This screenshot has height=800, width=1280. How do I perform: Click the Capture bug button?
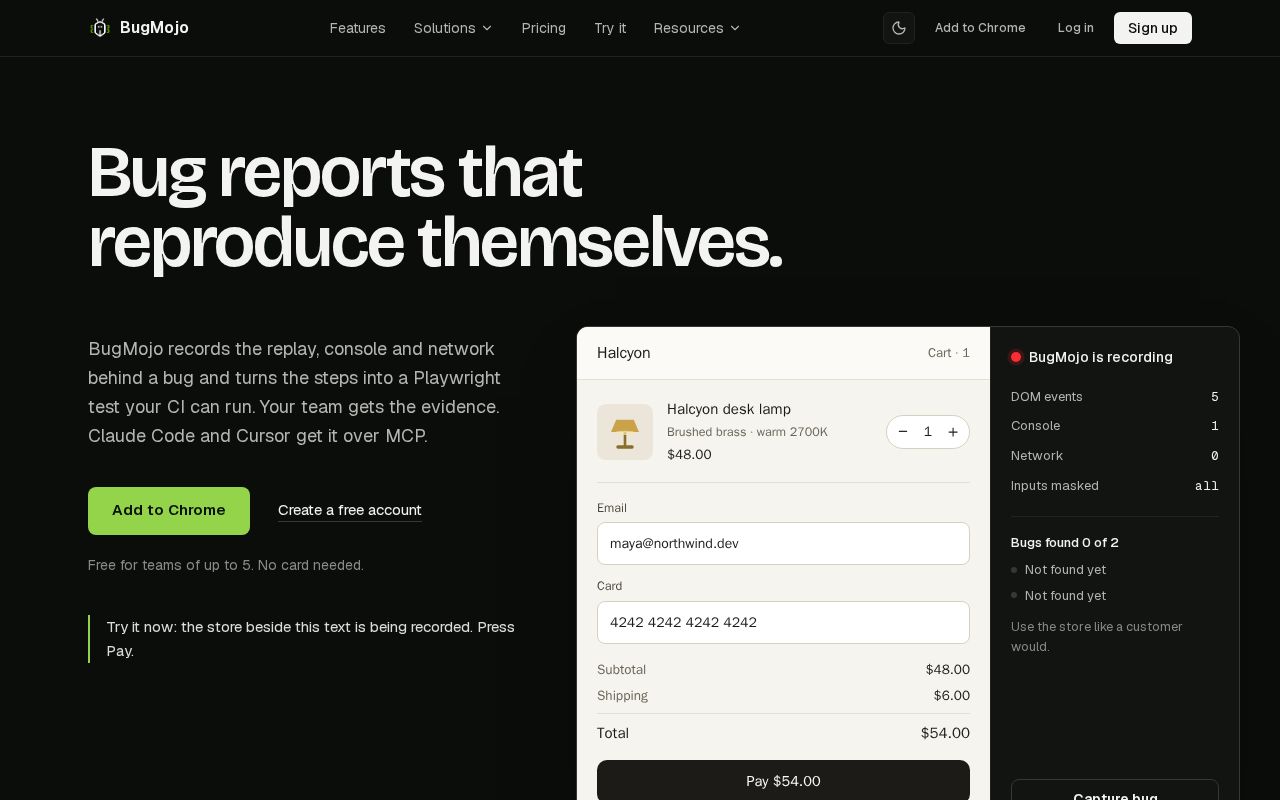[x=1115, y=790]
